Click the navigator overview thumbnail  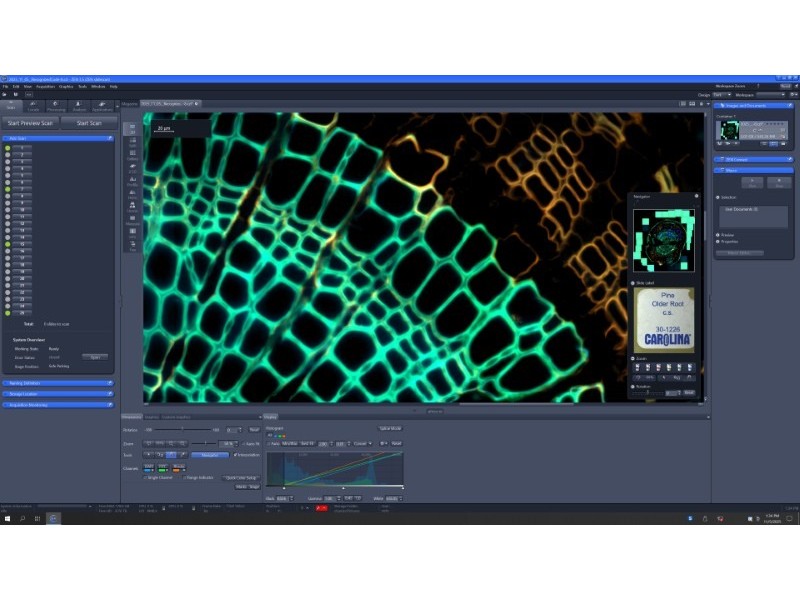[x=664, y=240]
